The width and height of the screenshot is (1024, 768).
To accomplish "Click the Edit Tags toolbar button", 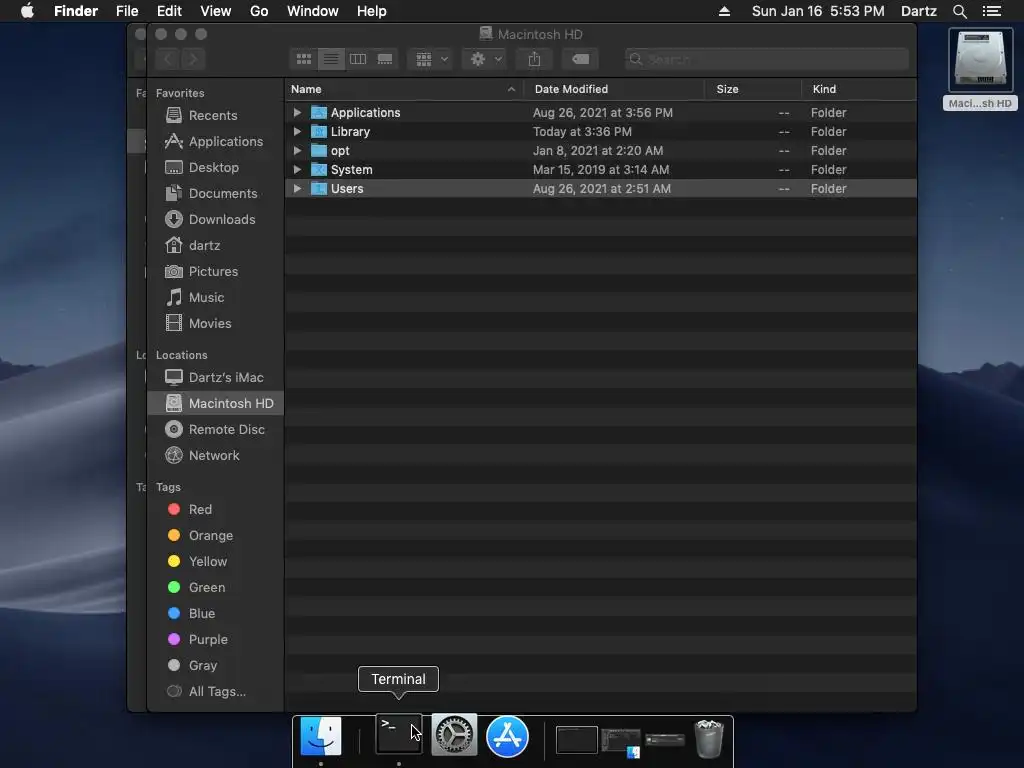I will coord(580,59).
